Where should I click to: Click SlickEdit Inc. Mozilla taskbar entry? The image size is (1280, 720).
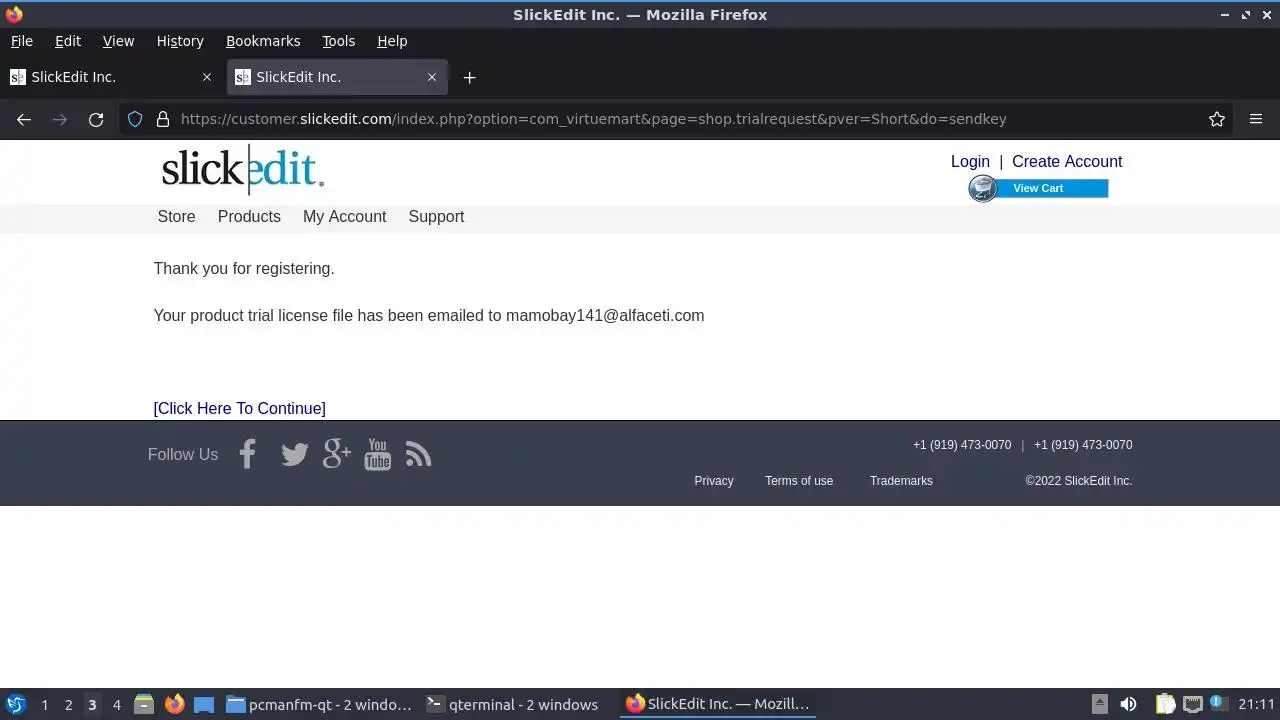coord(717,704)
